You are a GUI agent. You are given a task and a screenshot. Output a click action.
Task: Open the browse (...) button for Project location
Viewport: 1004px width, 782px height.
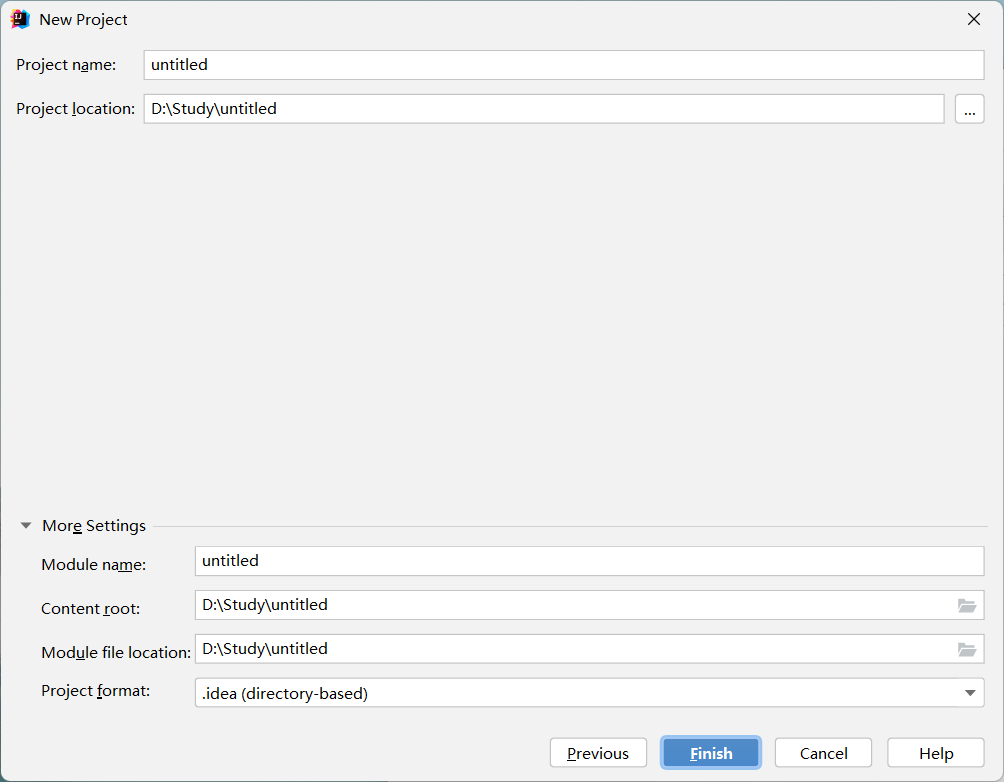[x=969, y=109]
